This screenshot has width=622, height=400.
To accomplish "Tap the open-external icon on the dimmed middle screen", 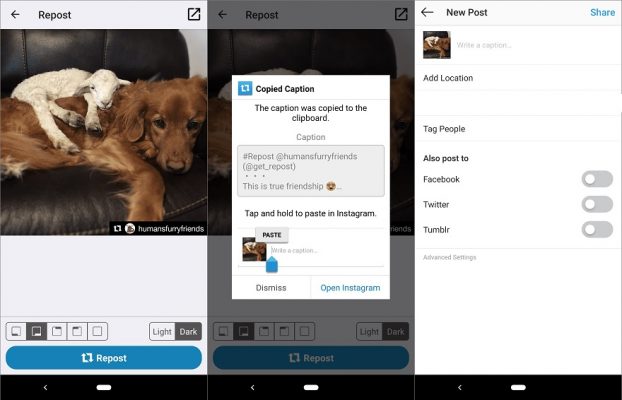I will click(401, 14).
